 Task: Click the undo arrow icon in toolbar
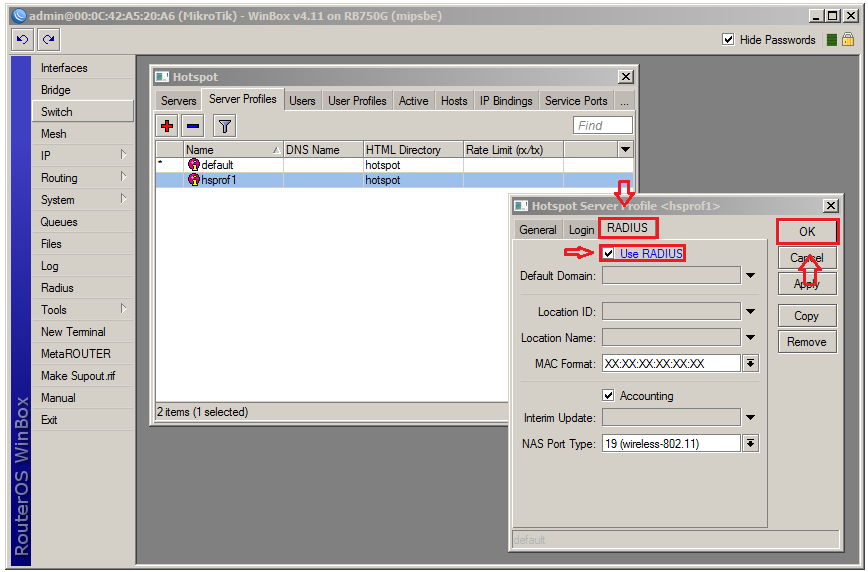coord(22,40)
